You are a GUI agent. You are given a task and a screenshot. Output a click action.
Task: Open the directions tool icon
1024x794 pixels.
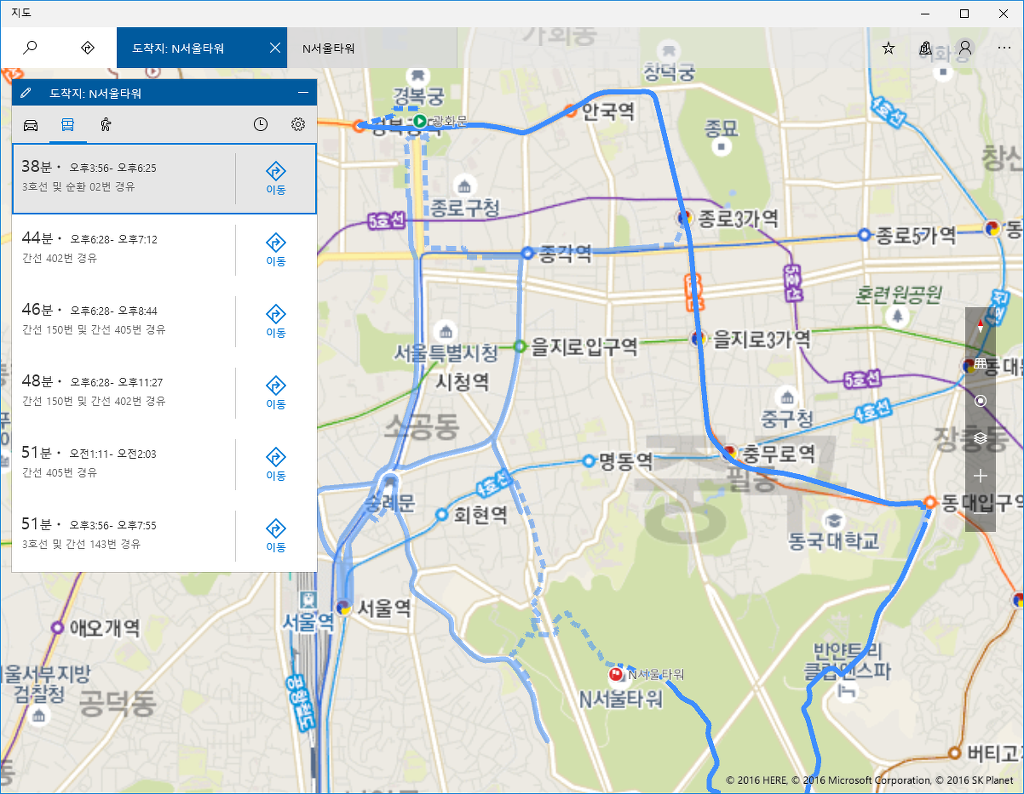tap(87, 46)
